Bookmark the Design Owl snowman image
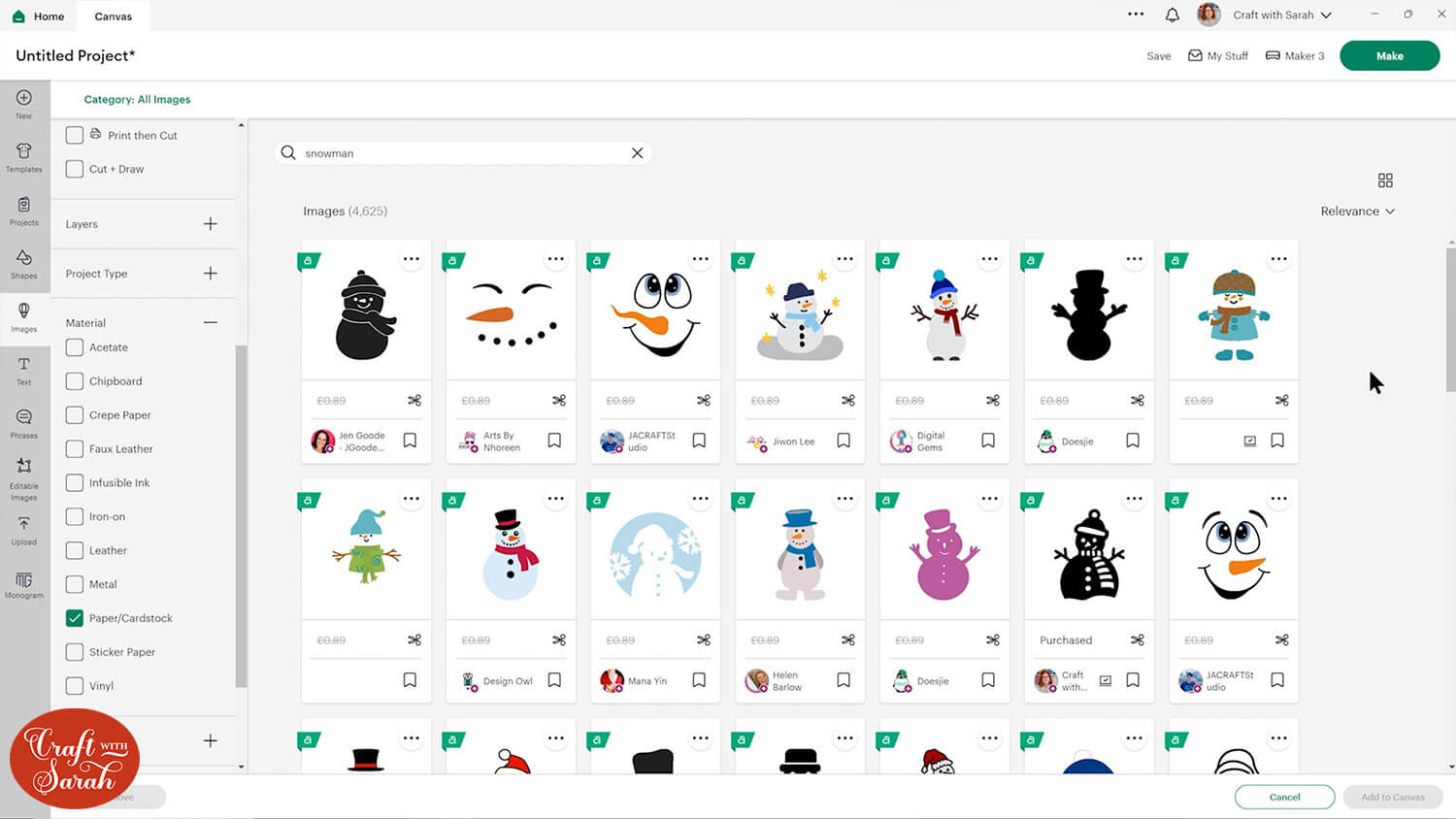This screenshot has width=1456, height=819. 554,680
